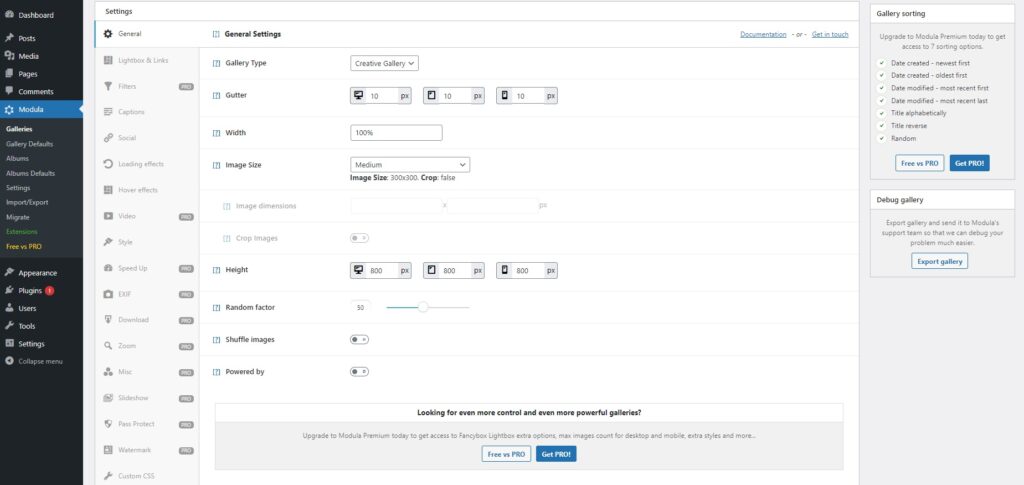Image resolution: width=1024 pixels, height=485 pixels.
Task: Click the tablet icon in Gutter row
Action: tap(432, 96)
